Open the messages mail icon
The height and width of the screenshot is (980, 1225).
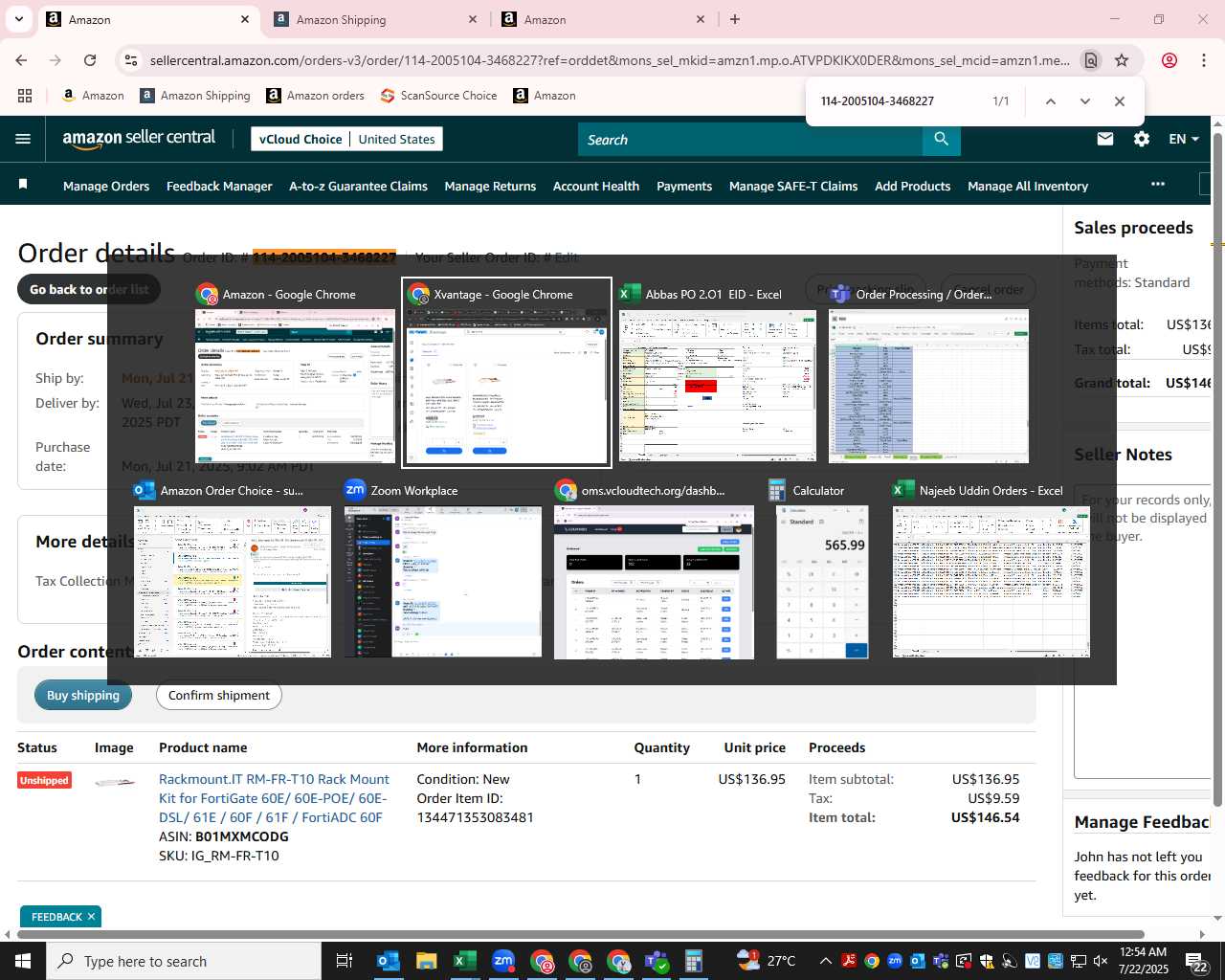pyautogui.click(x=1105, y=139)
